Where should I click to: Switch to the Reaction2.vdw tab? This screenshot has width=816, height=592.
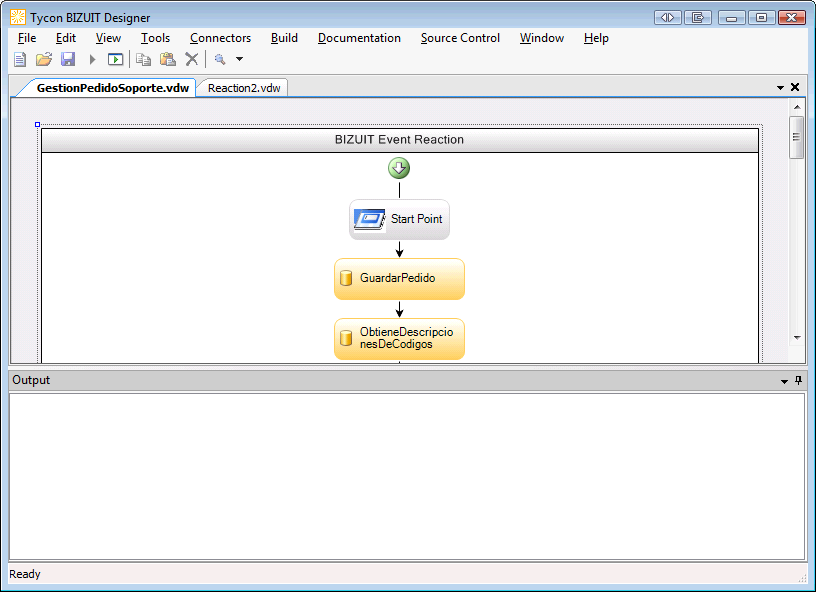coord(244,88)
